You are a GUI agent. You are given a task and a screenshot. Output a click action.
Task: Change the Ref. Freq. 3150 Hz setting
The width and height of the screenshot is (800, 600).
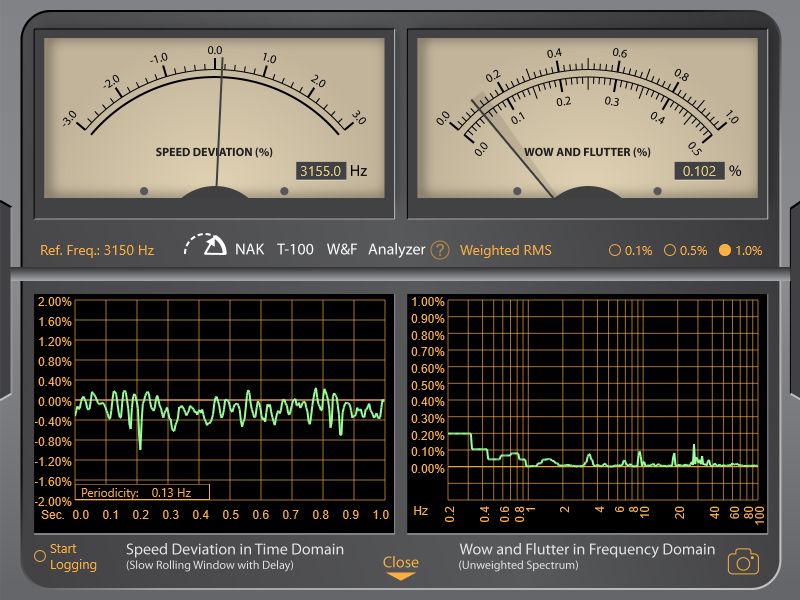pyautogui.click(x=97, y=250)
